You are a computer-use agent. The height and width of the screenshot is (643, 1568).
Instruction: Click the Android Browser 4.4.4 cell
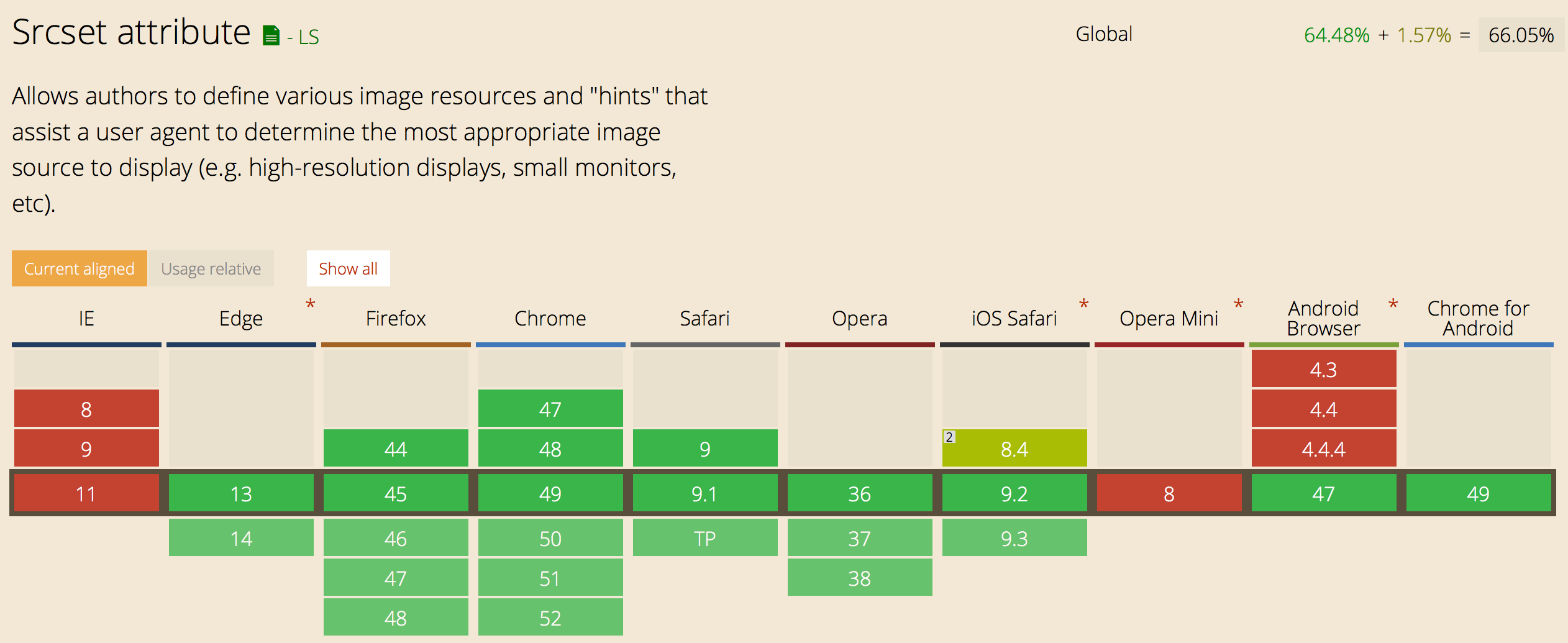pyautogui.click(x=1324, y=449)
